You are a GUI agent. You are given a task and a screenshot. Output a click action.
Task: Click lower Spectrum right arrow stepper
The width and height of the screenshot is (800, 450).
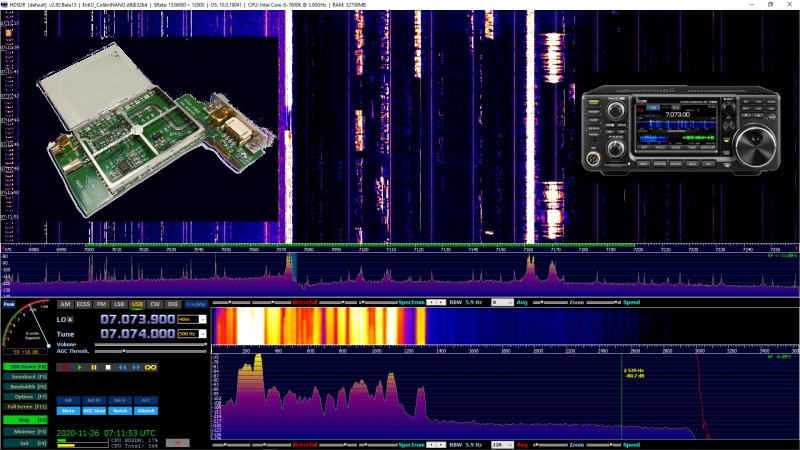[441, 445]
